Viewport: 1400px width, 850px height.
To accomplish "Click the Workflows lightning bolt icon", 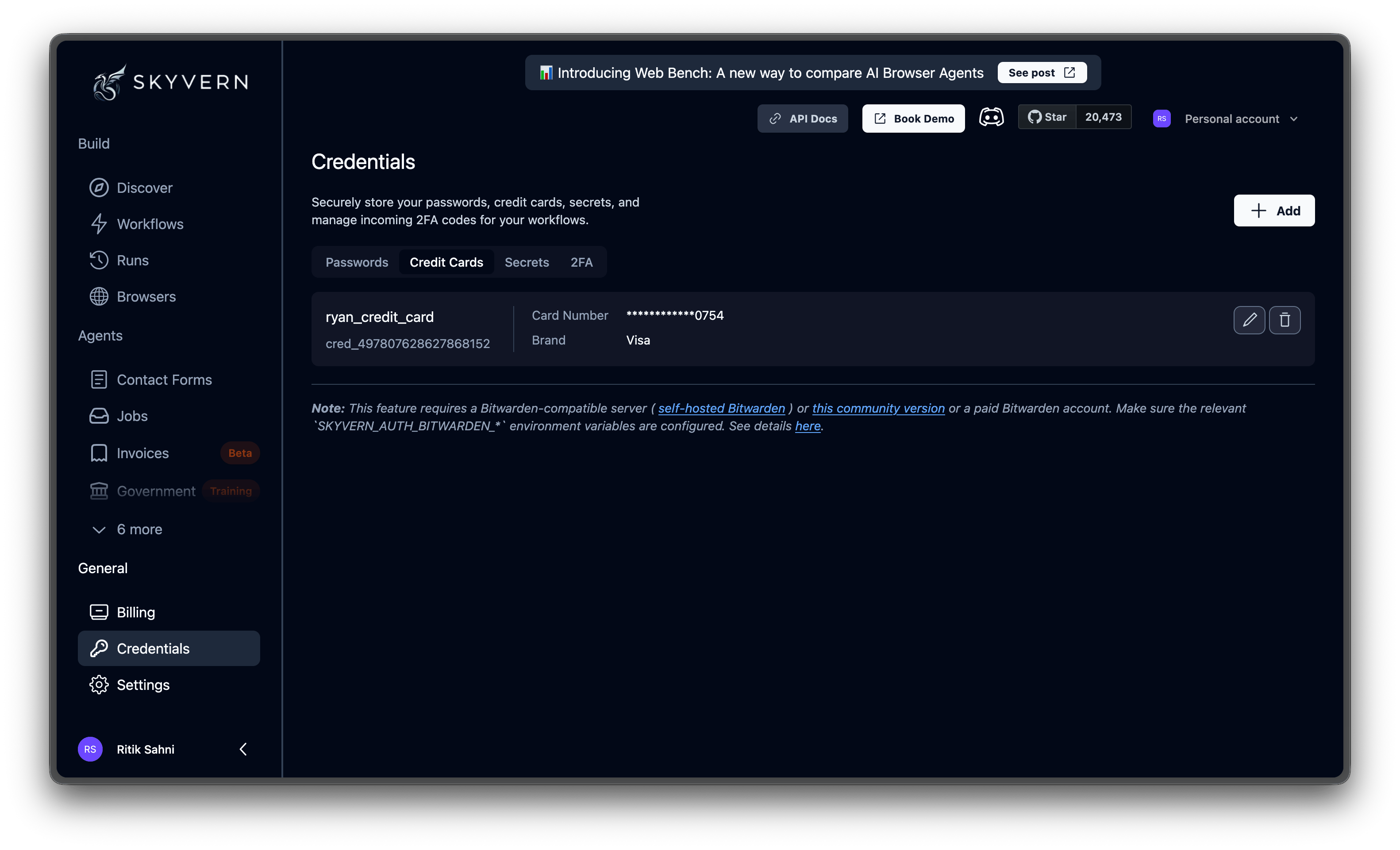I will click(x=99, y=224).
